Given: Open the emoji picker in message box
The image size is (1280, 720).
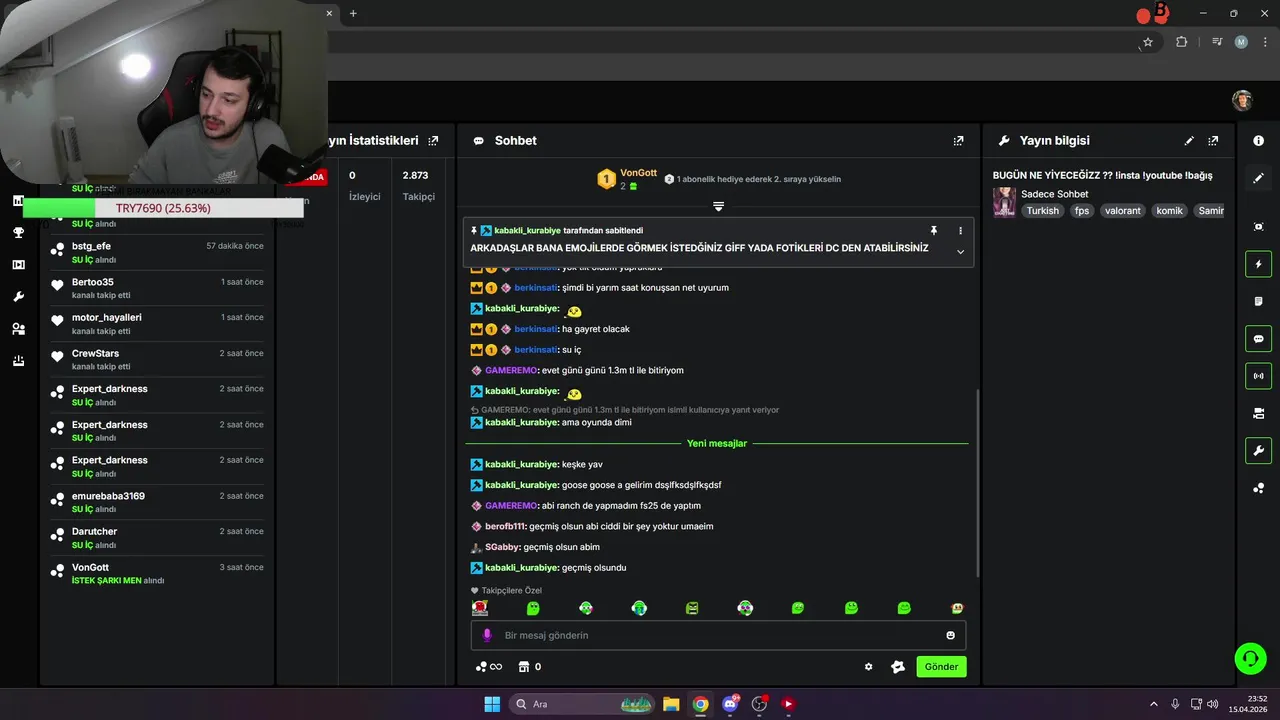Looking at the screenshot, I should point(950,635).
